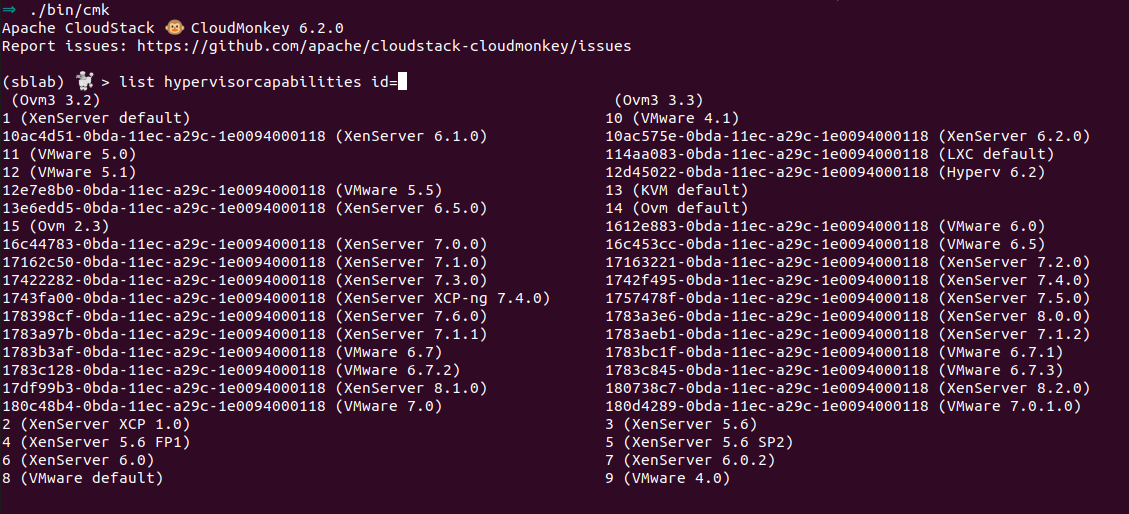Select the VMware 7.0.1.0 entry

click(844, 406)
